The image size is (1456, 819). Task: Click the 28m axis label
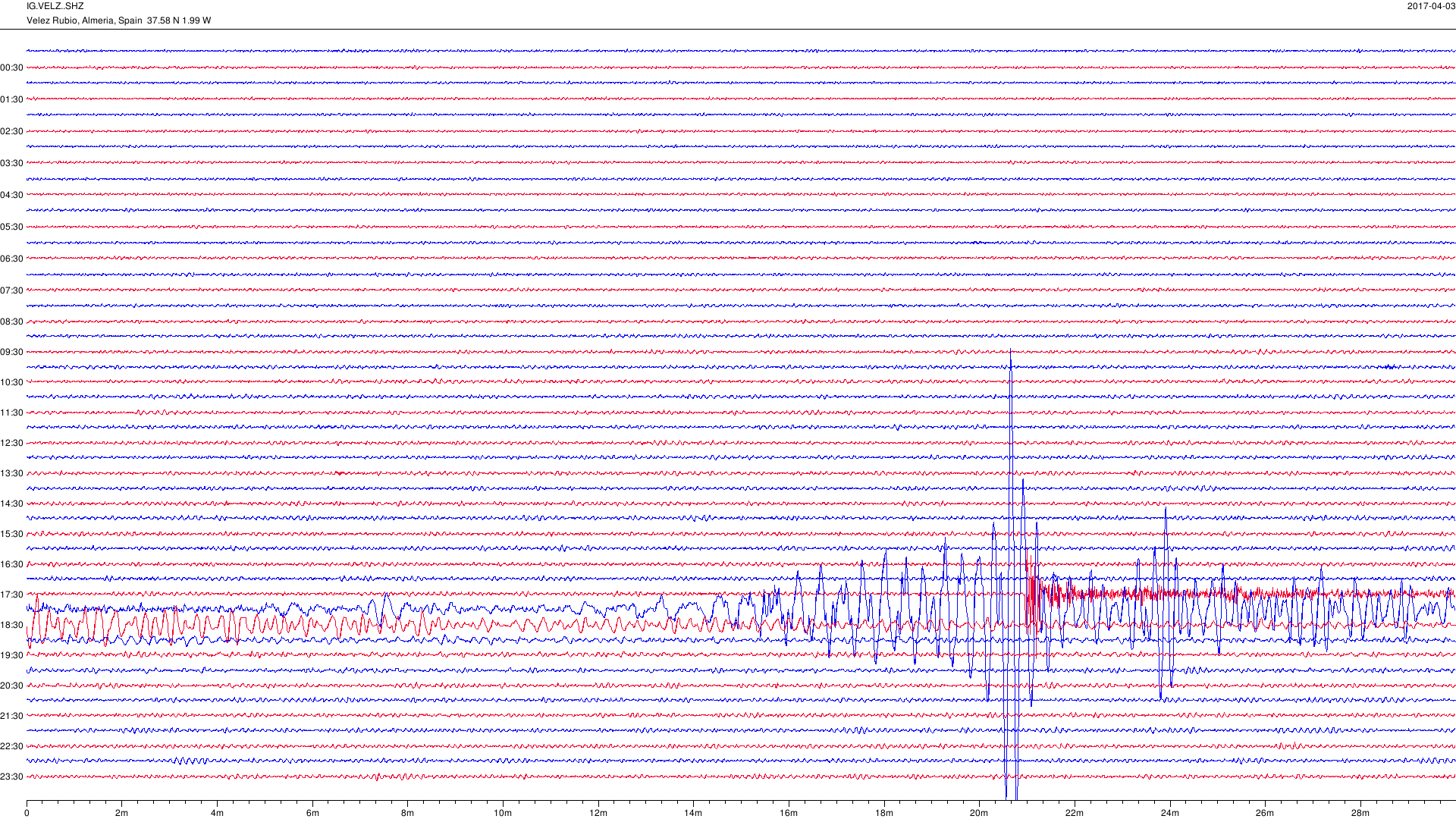1360,813
